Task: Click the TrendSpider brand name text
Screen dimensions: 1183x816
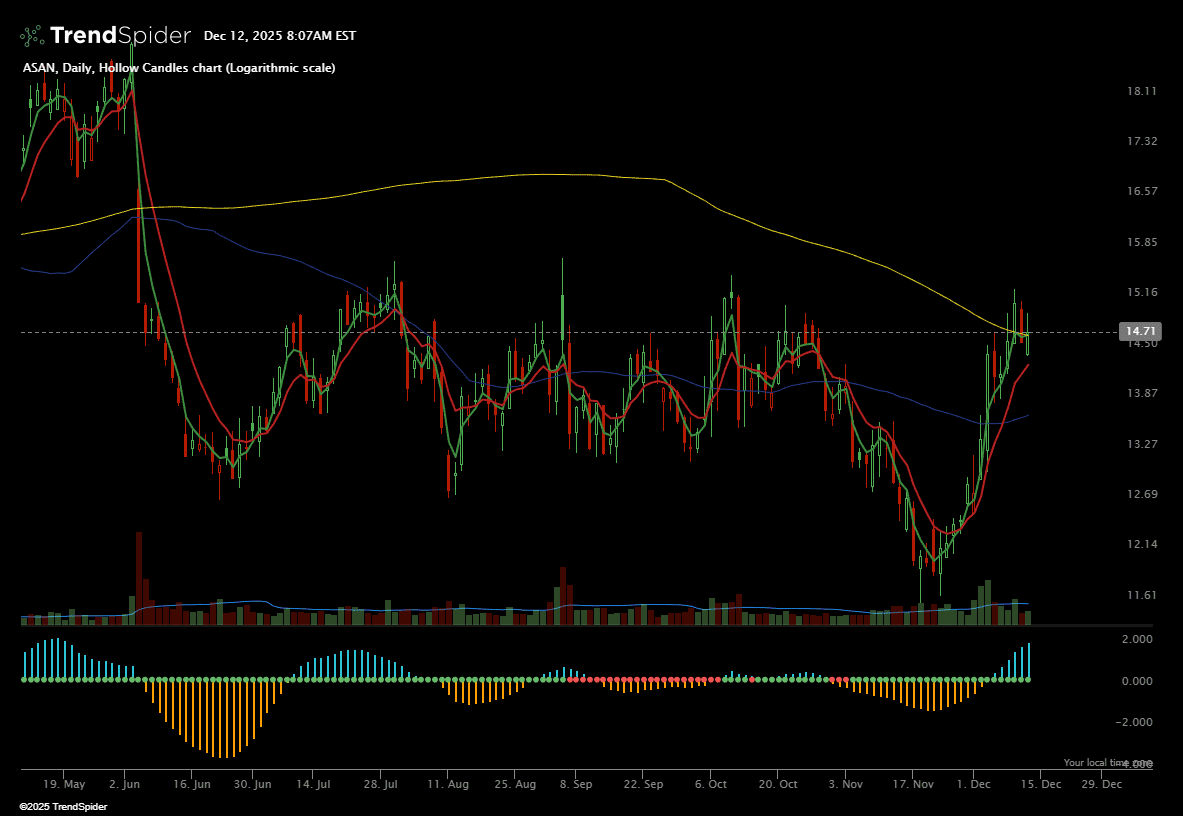Action: click(x=120, y=36)
